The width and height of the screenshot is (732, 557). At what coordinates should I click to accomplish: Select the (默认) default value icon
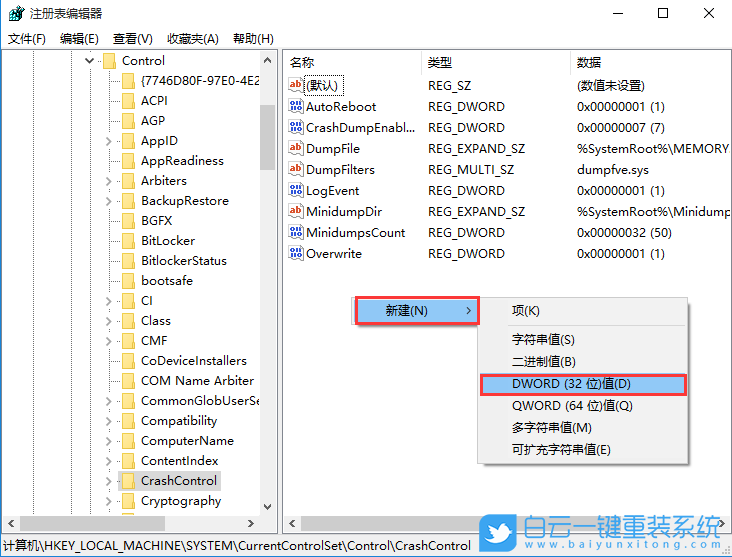(295, 86)
